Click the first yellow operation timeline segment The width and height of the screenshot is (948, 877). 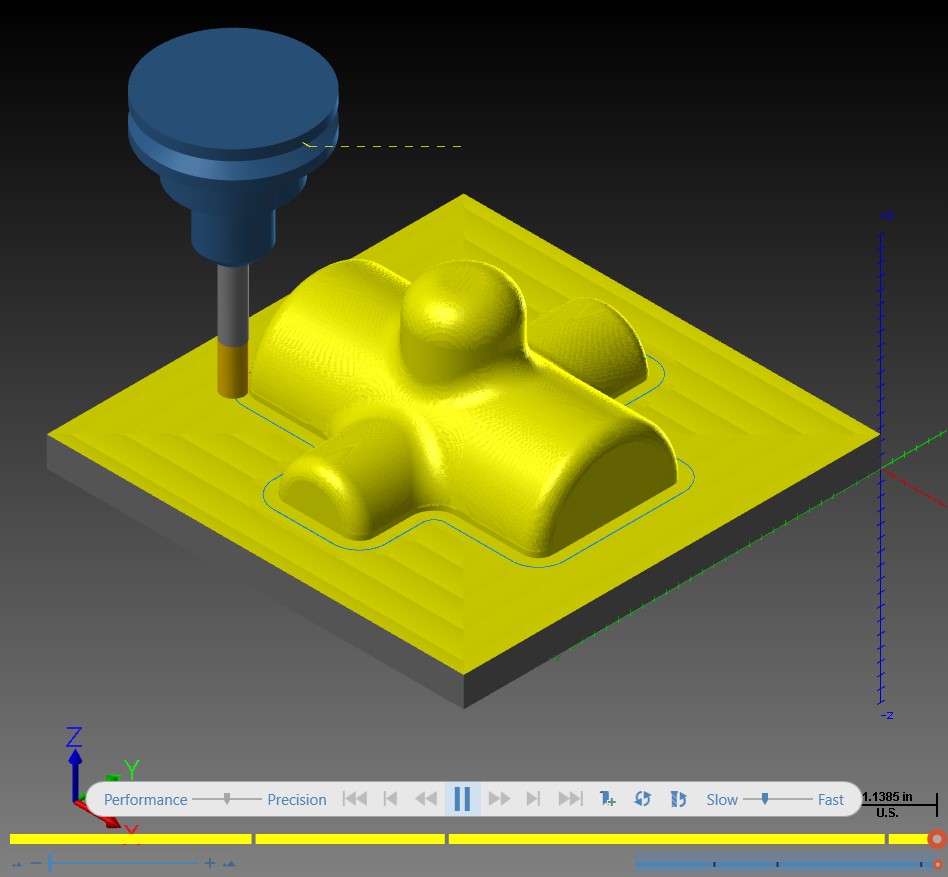(x=131, y=839)
